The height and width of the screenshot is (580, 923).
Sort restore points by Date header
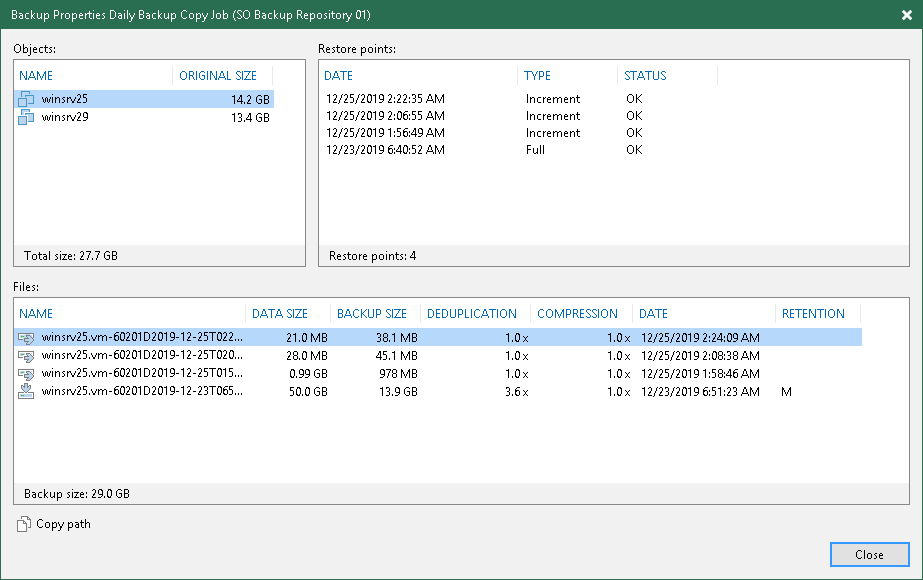coord(339,76)
